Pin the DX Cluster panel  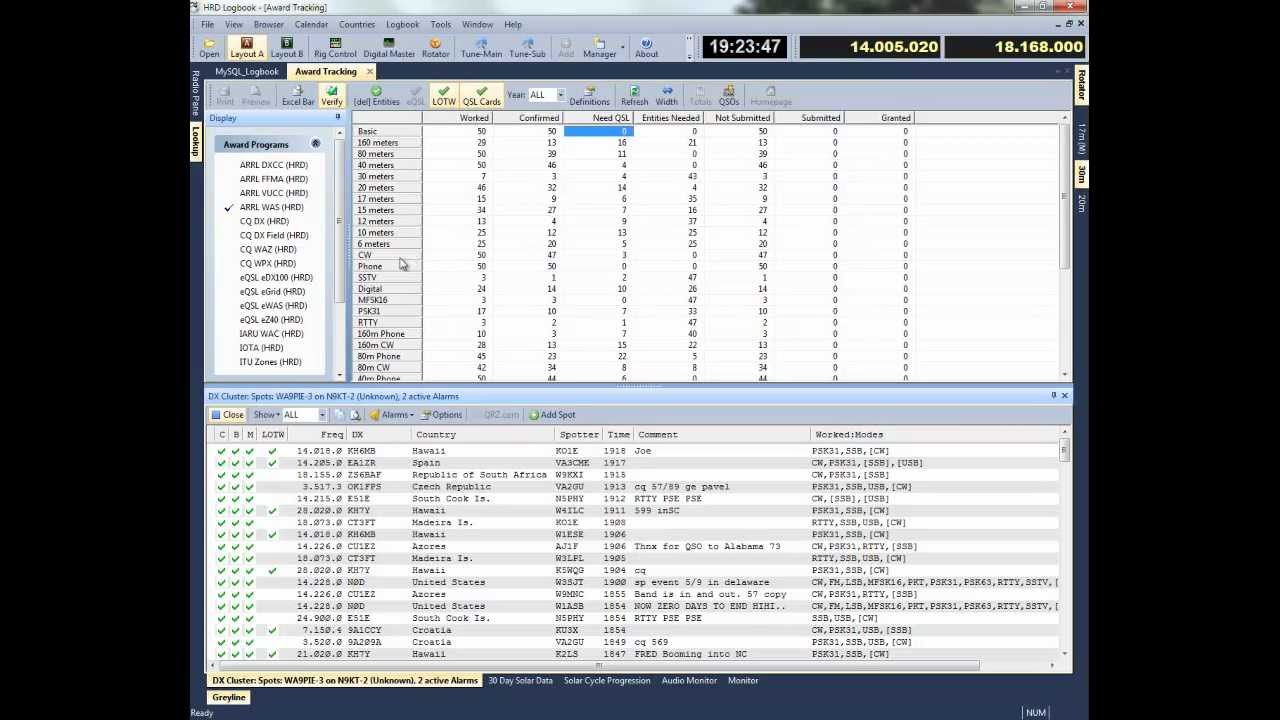tap(1053, 396)
